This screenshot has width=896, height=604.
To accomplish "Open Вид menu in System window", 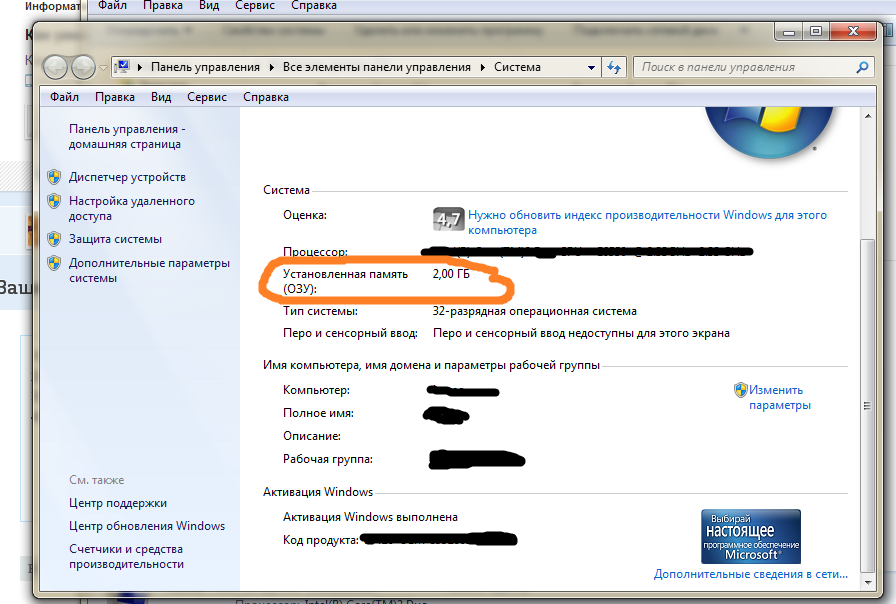I will (161, 97).
